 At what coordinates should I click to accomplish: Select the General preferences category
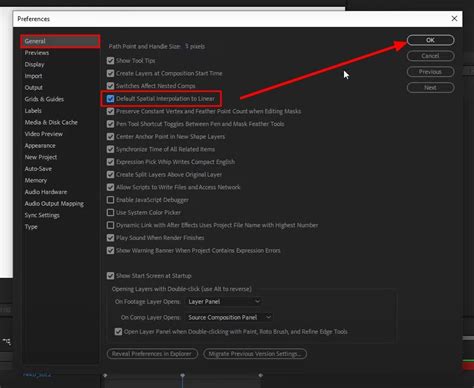tap(60, 41)
